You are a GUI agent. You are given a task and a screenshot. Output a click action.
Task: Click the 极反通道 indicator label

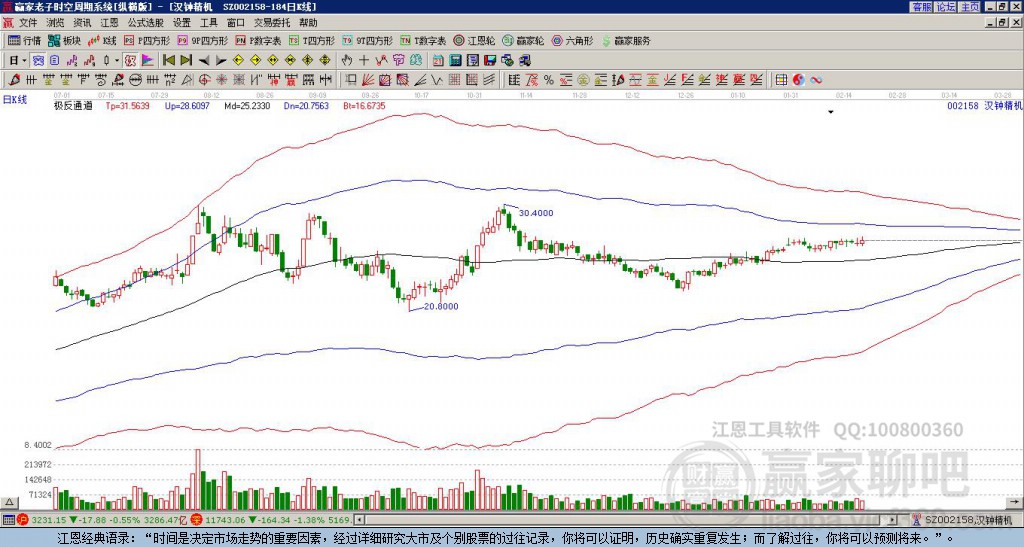point(73,106)
